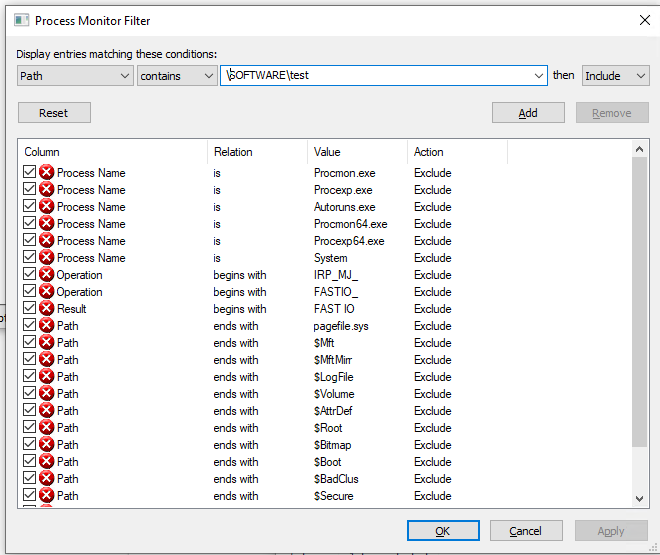Open the contains relation dropdown
The width and height of the screenshot is (660, 555).
point(177,76)
